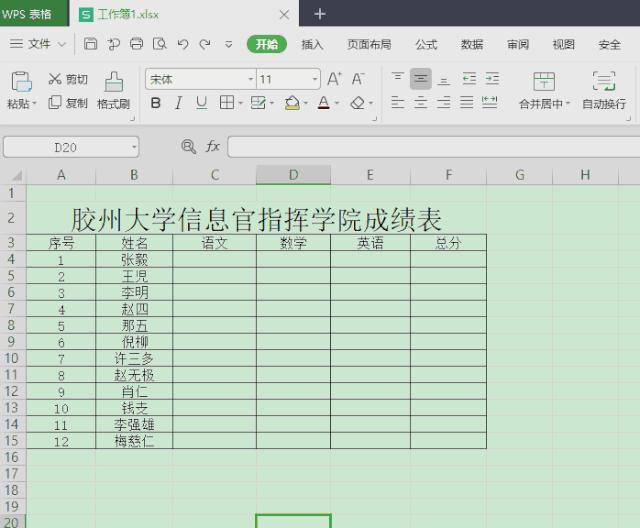Image resolution: width=640 pixels, height=528 pixels.
Task: Increase font size with A+ icon
Action: (x=334, y=79)
